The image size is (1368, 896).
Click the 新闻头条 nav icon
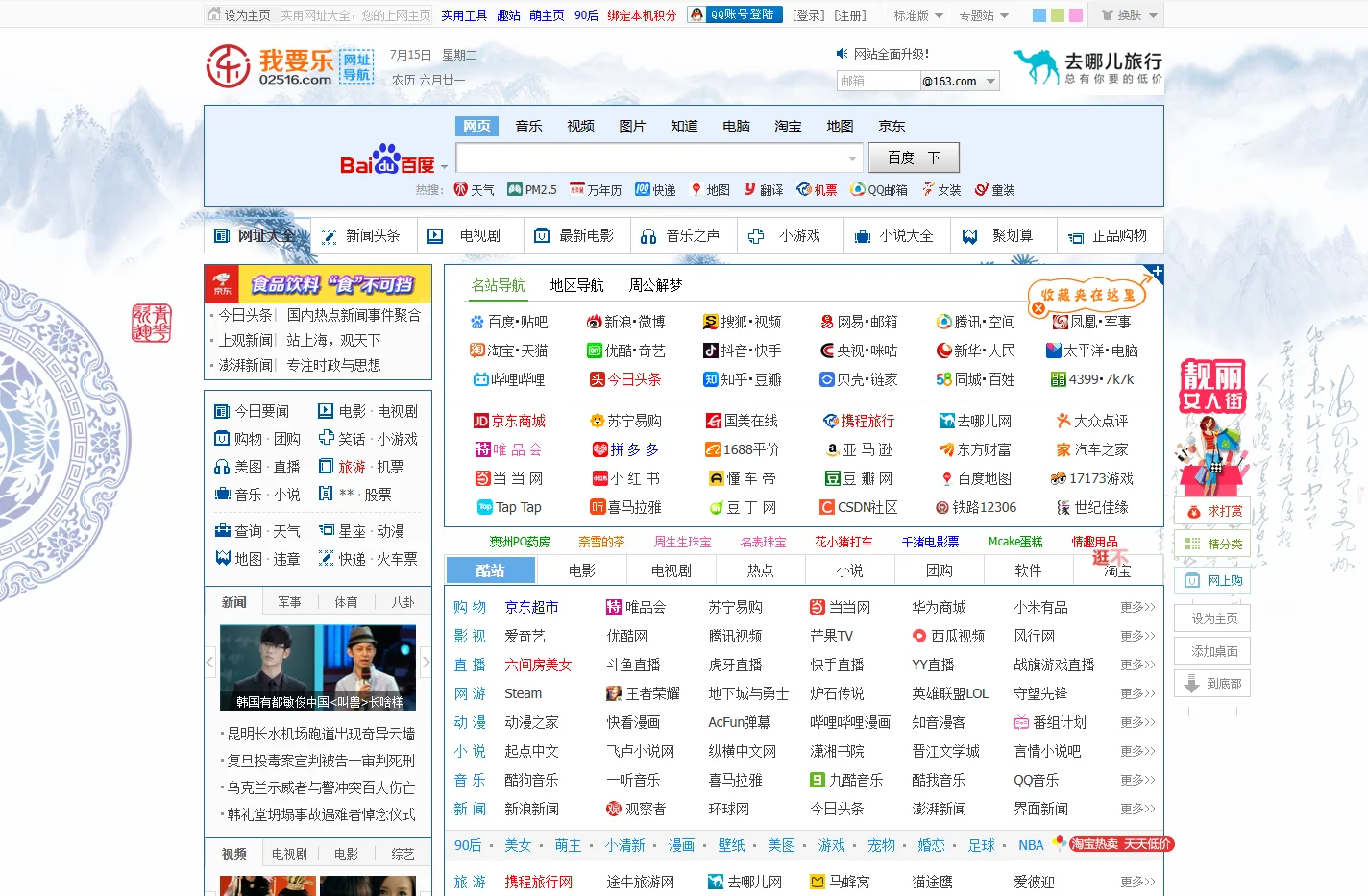[329, 235]
